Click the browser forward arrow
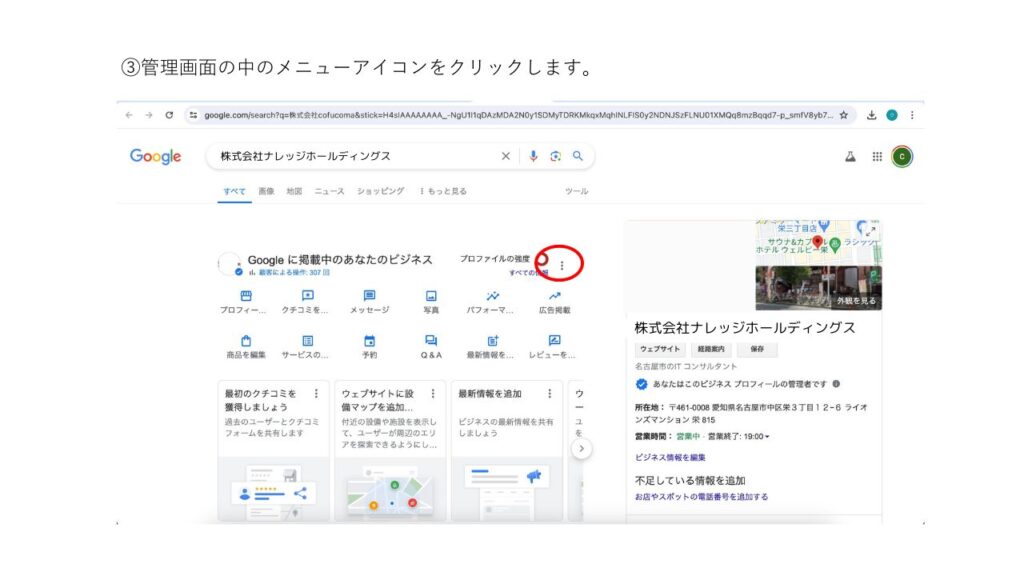Image resolution: width=1024 pixels, height=576 pixels. 149,115
